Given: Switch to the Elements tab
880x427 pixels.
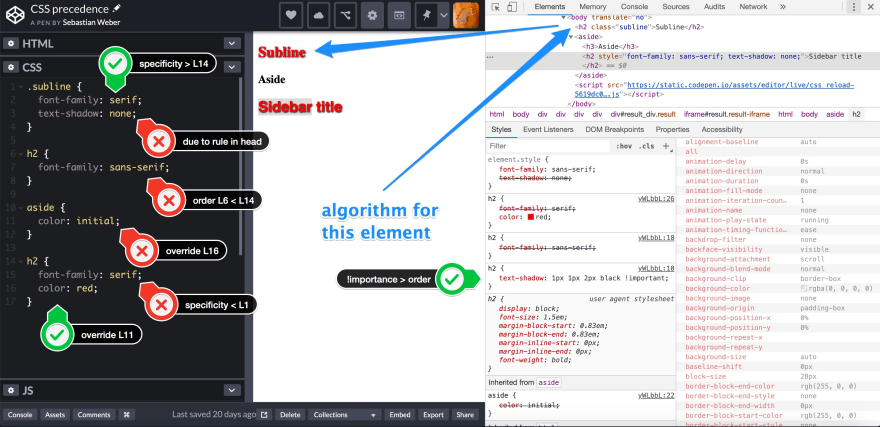Looking at the screenshot, I should click(x=549, y=7).
